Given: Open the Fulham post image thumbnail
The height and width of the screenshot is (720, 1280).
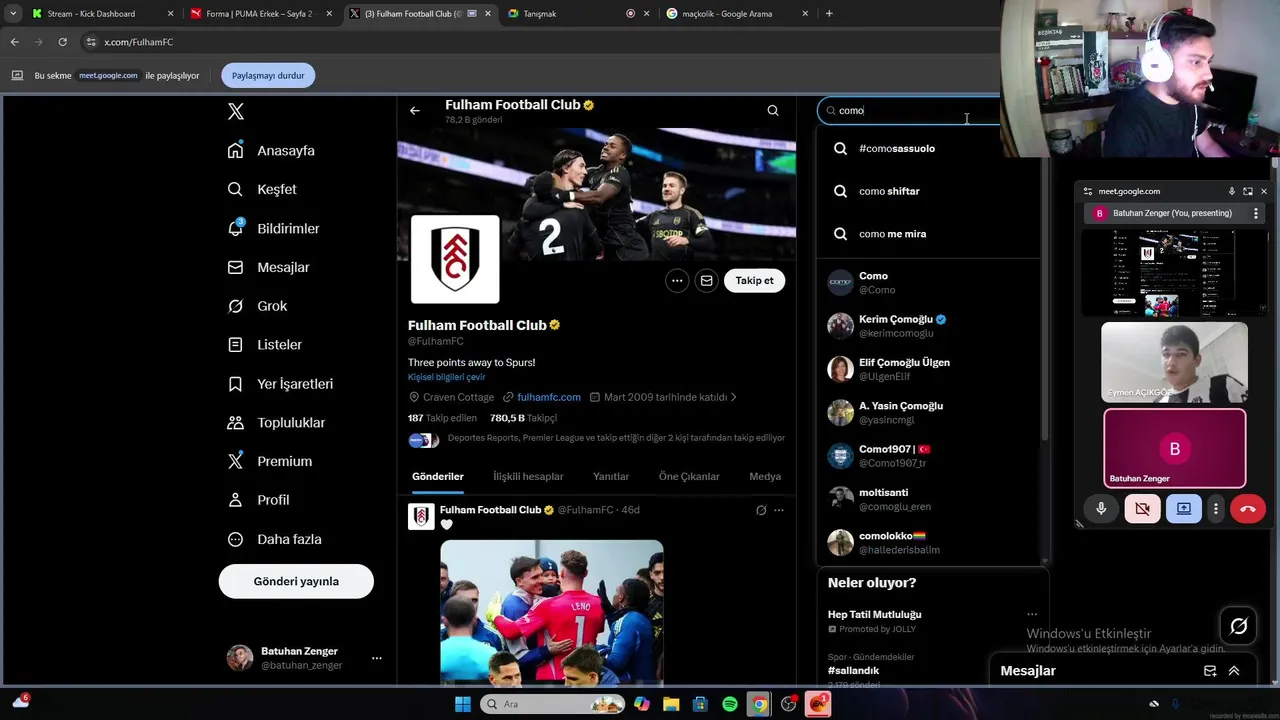Looking at the screenshot, I should point(552,612).
